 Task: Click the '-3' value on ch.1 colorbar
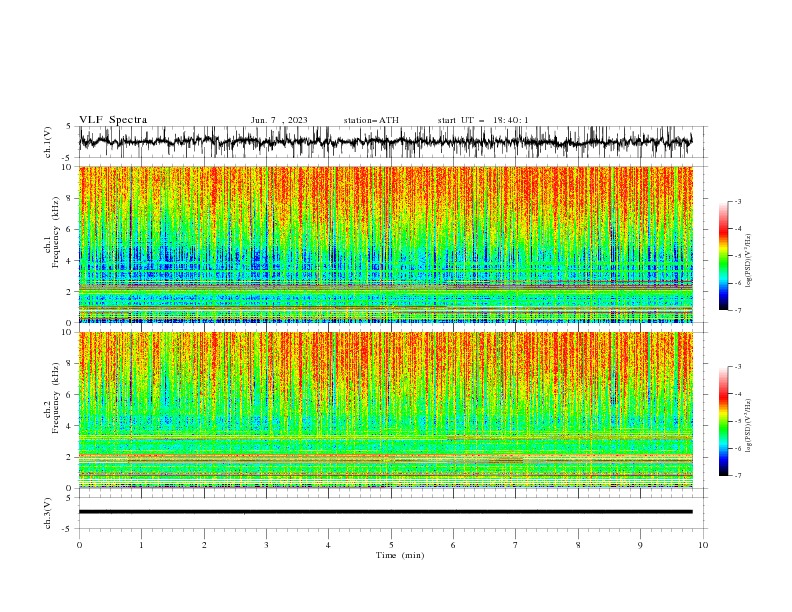737,201
